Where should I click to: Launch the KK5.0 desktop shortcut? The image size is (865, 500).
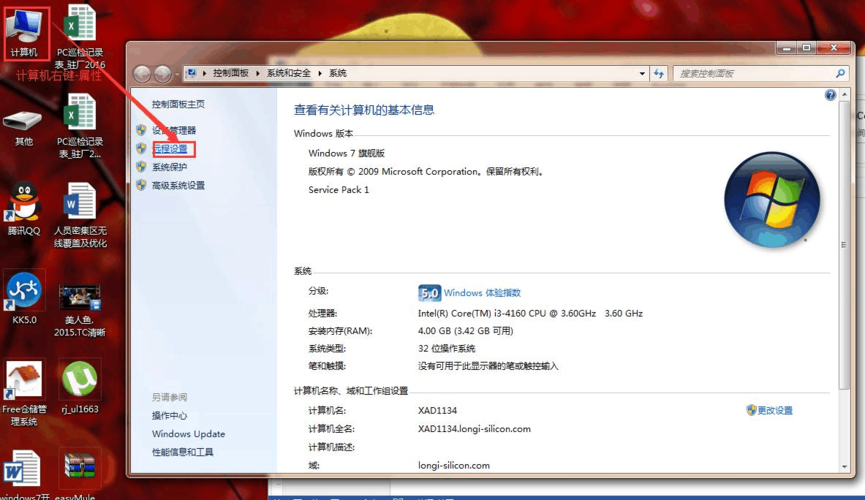24,294
